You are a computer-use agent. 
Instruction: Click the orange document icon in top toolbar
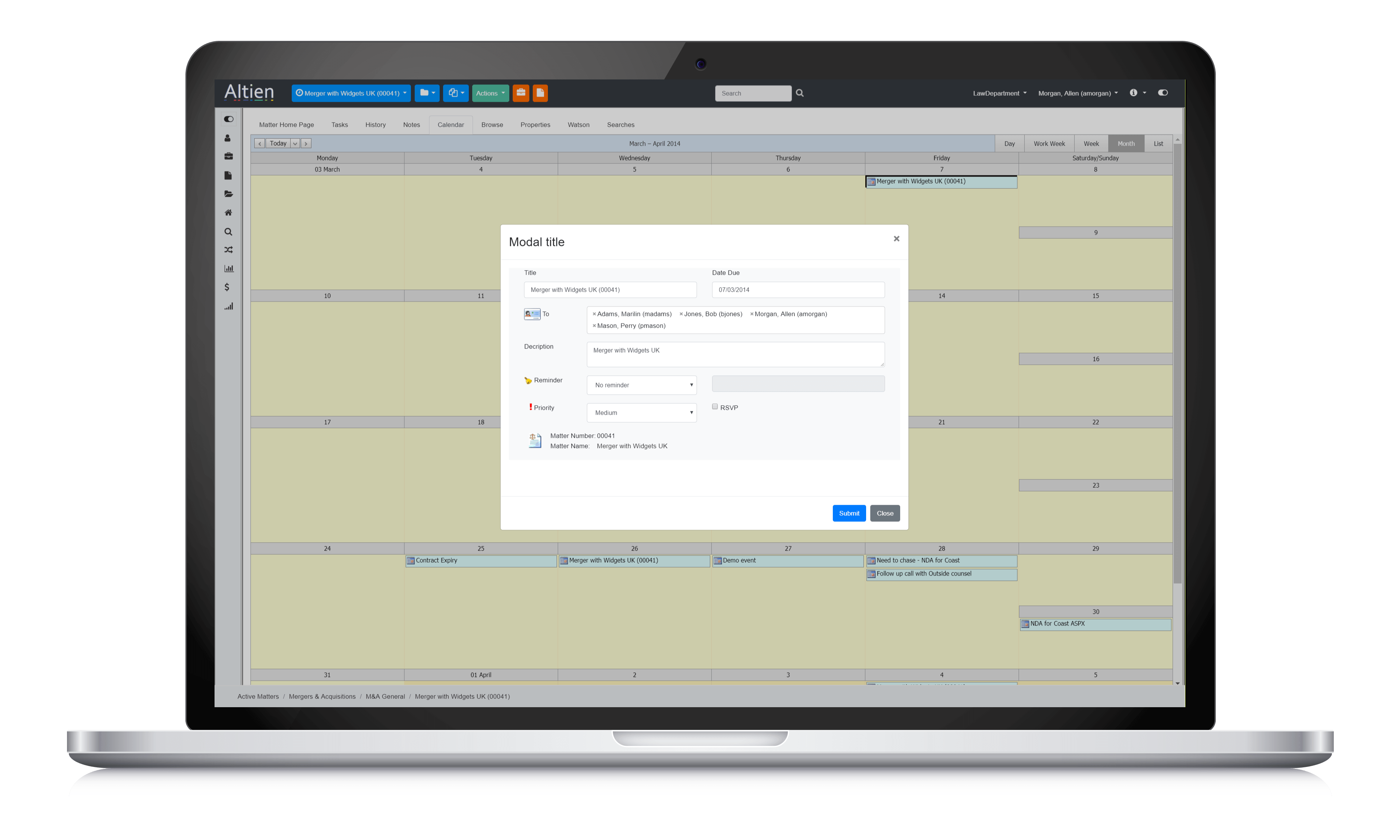click(x=540, y=93)
